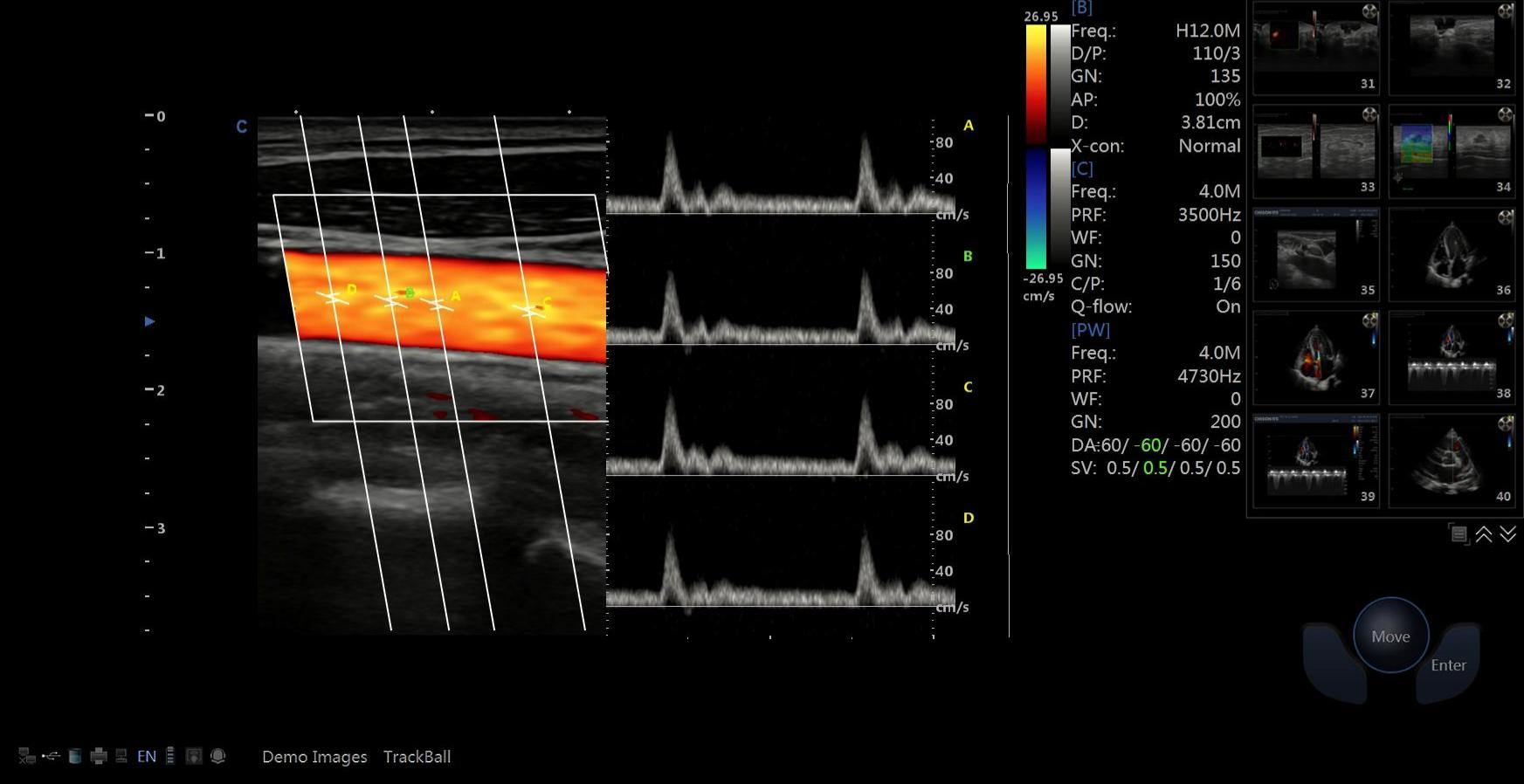Open thumbnail image 33
This screenshot has width=1524, height=784.
(1316, 151)
